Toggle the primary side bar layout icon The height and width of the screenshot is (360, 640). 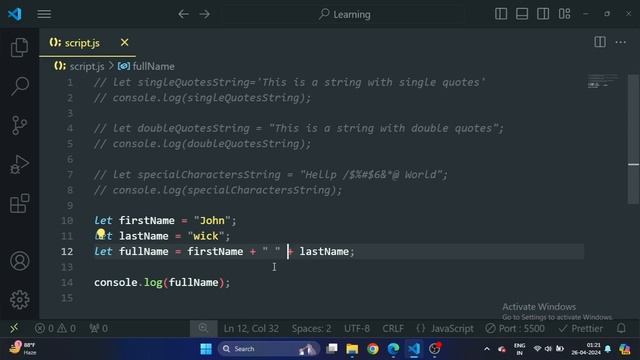pyautogui.click(x=501, y=14)
